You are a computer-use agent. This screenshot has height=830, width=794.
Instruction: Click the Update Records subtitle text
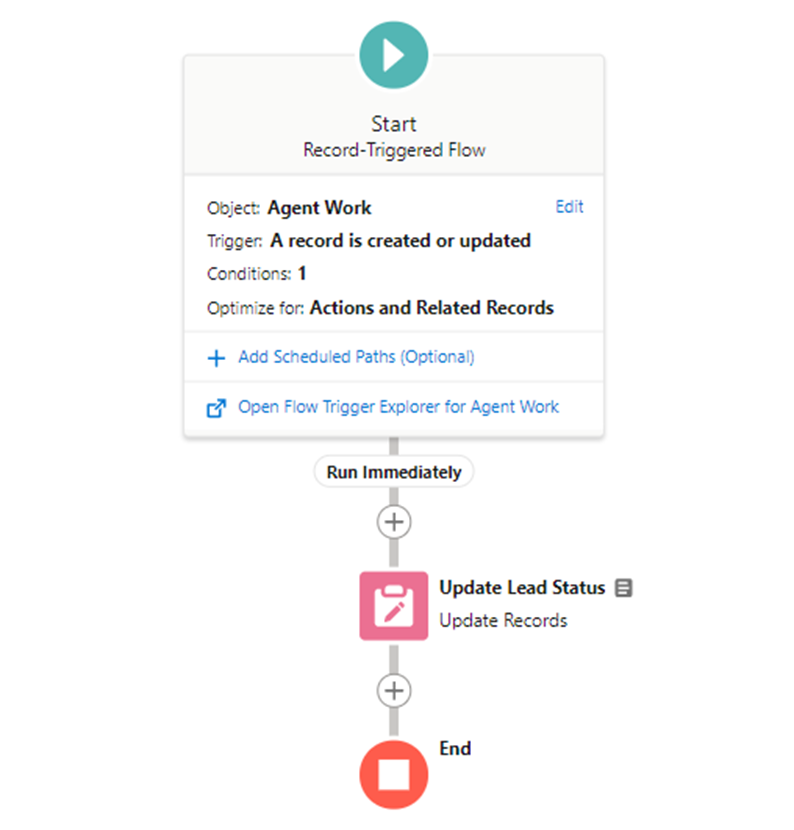click(503, 620)
